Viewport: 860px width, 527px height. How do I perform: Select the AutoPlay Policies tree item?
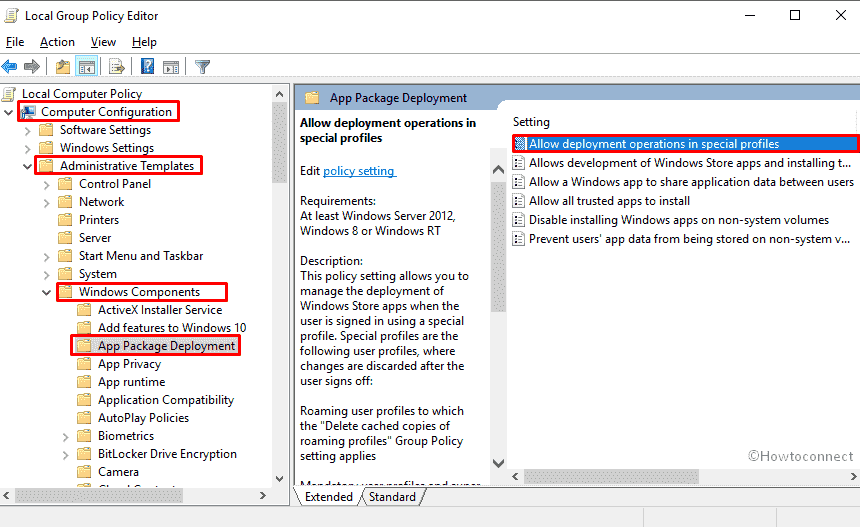coord(143,418)
